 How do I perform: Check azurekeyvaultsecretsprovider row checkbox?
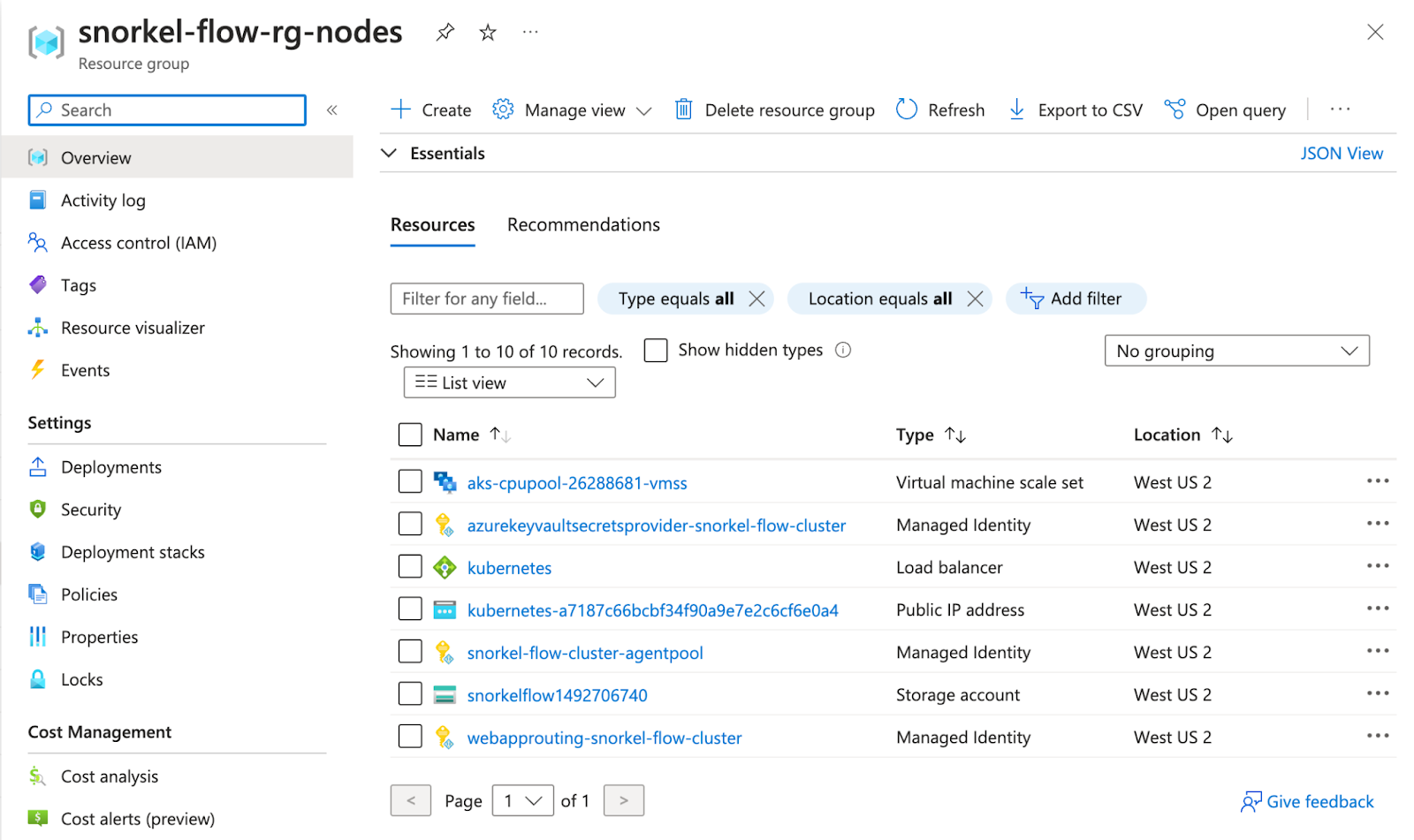coord(410,524)
